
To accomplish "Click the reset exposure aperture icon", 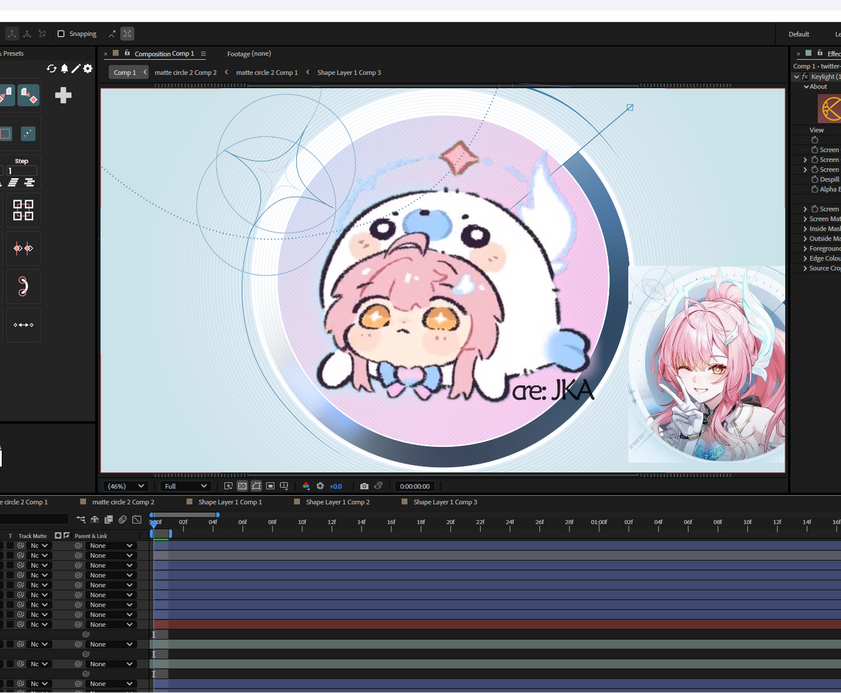I will point(320,486).
